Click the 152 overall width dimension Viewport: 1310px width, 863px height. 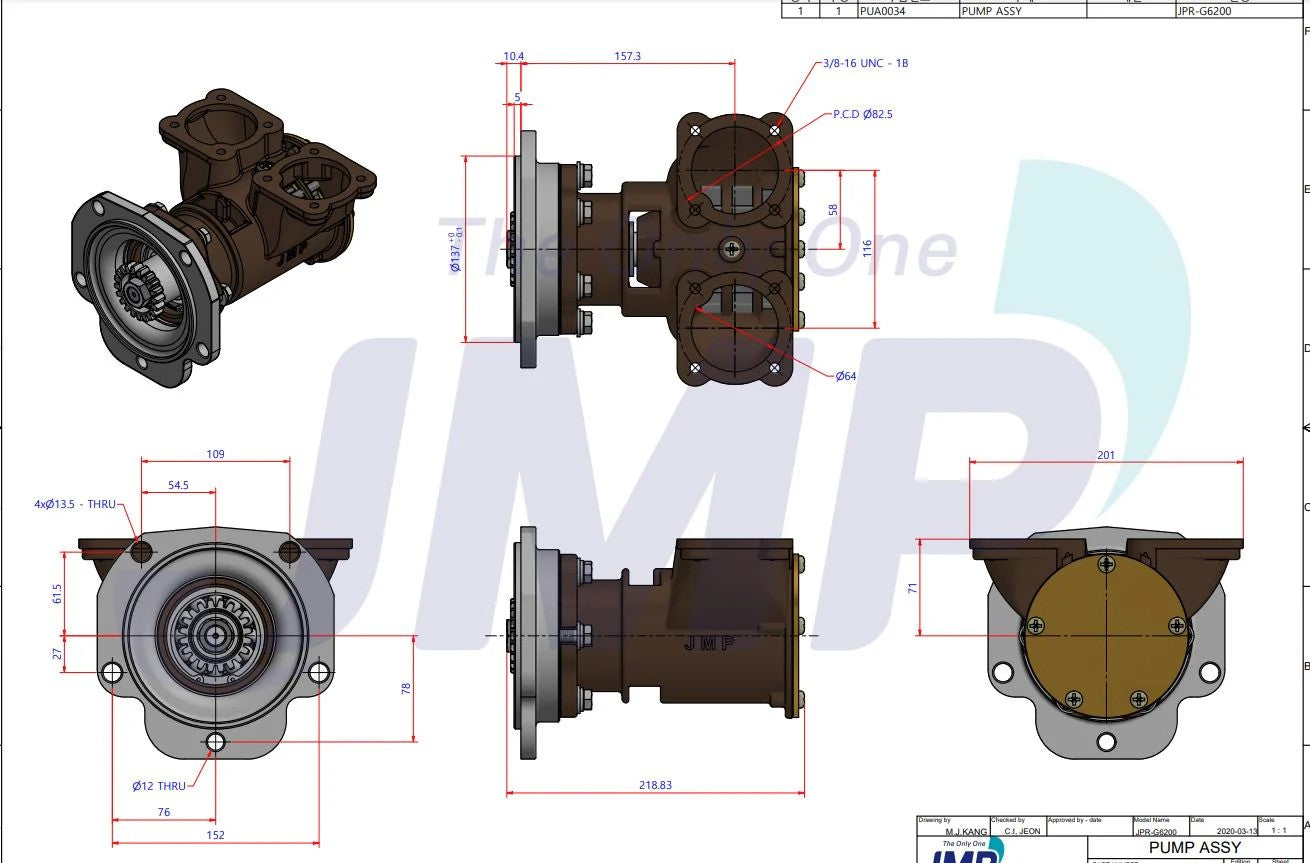(215, 835)
